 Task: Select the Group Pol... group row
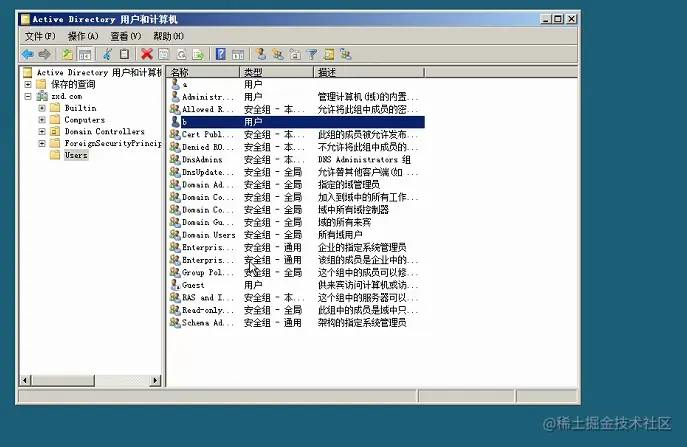coord(297,273)
